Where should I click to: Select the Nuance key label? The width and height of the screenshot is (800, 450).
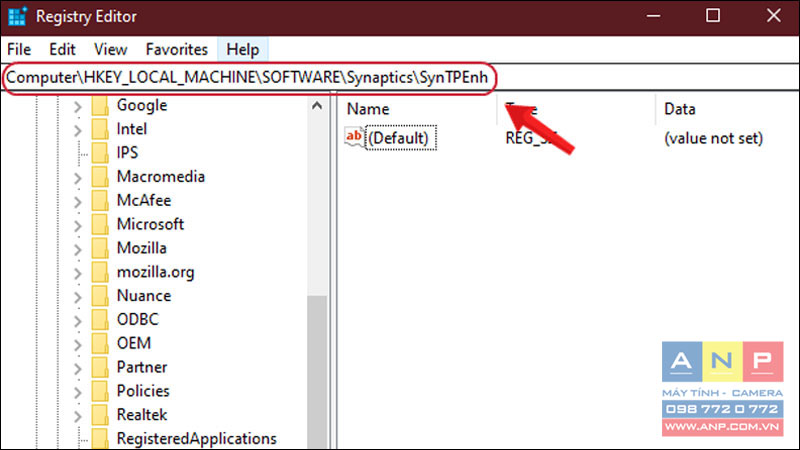pos(144,296)
